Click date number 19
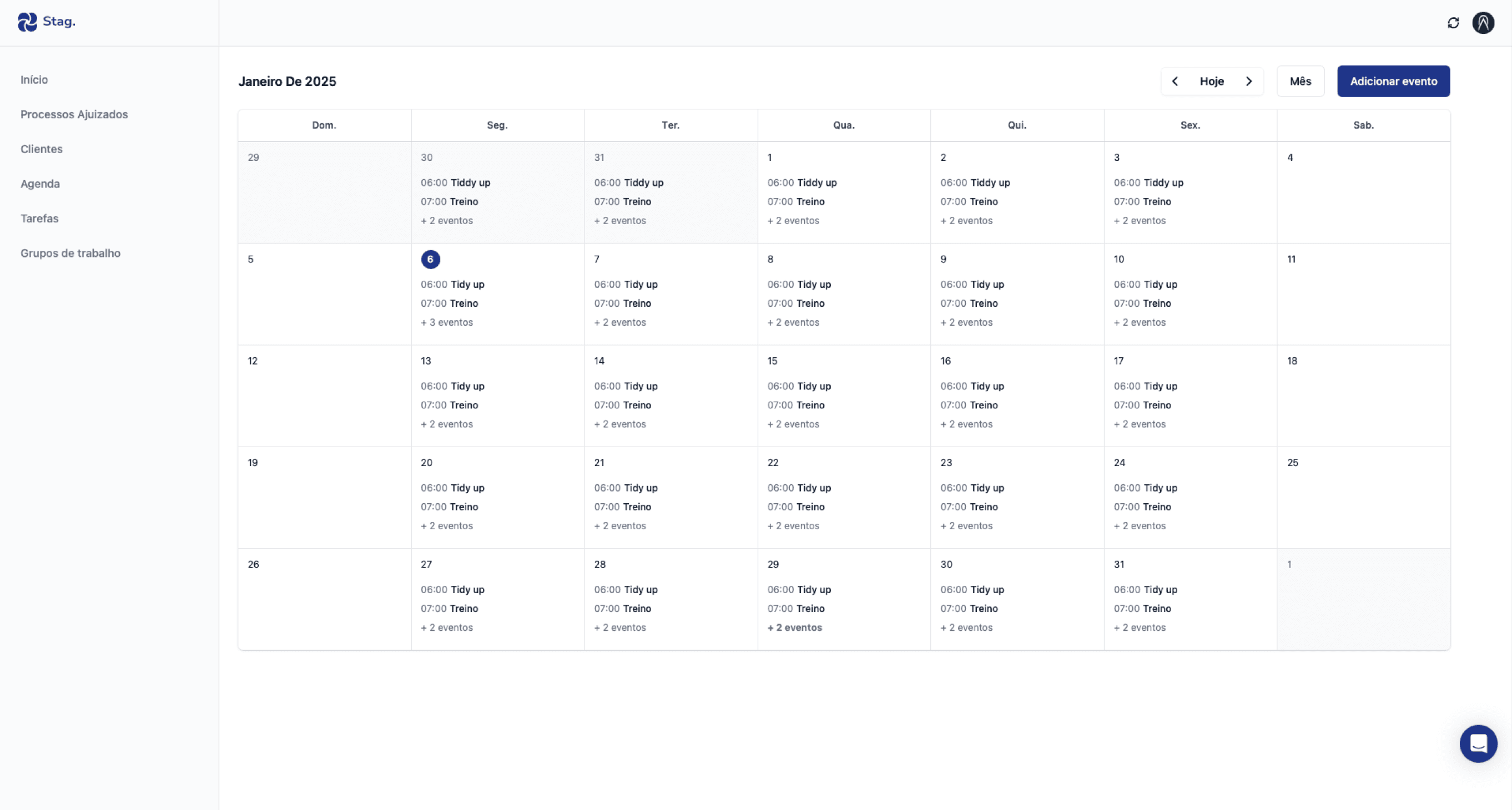The height and width of the screenshot is (810, 1512). (x=253, y=463)
